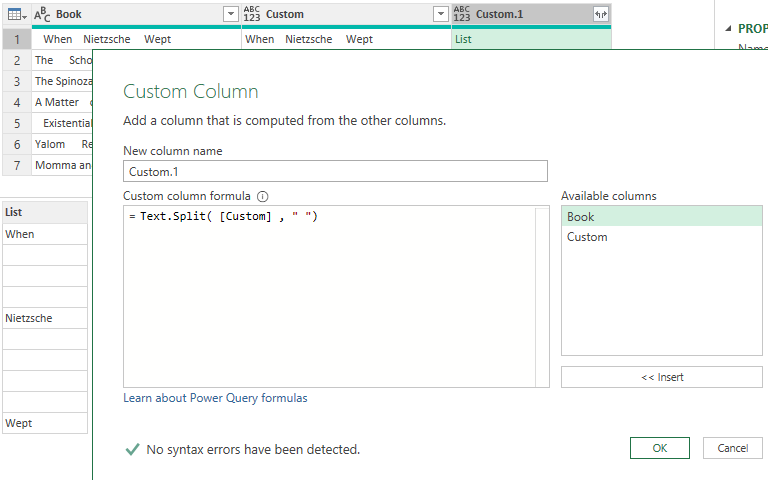Select Book in Available columns
Image resolution: width=768 pixels, height=480 pixels.
[x=662, y=216]
